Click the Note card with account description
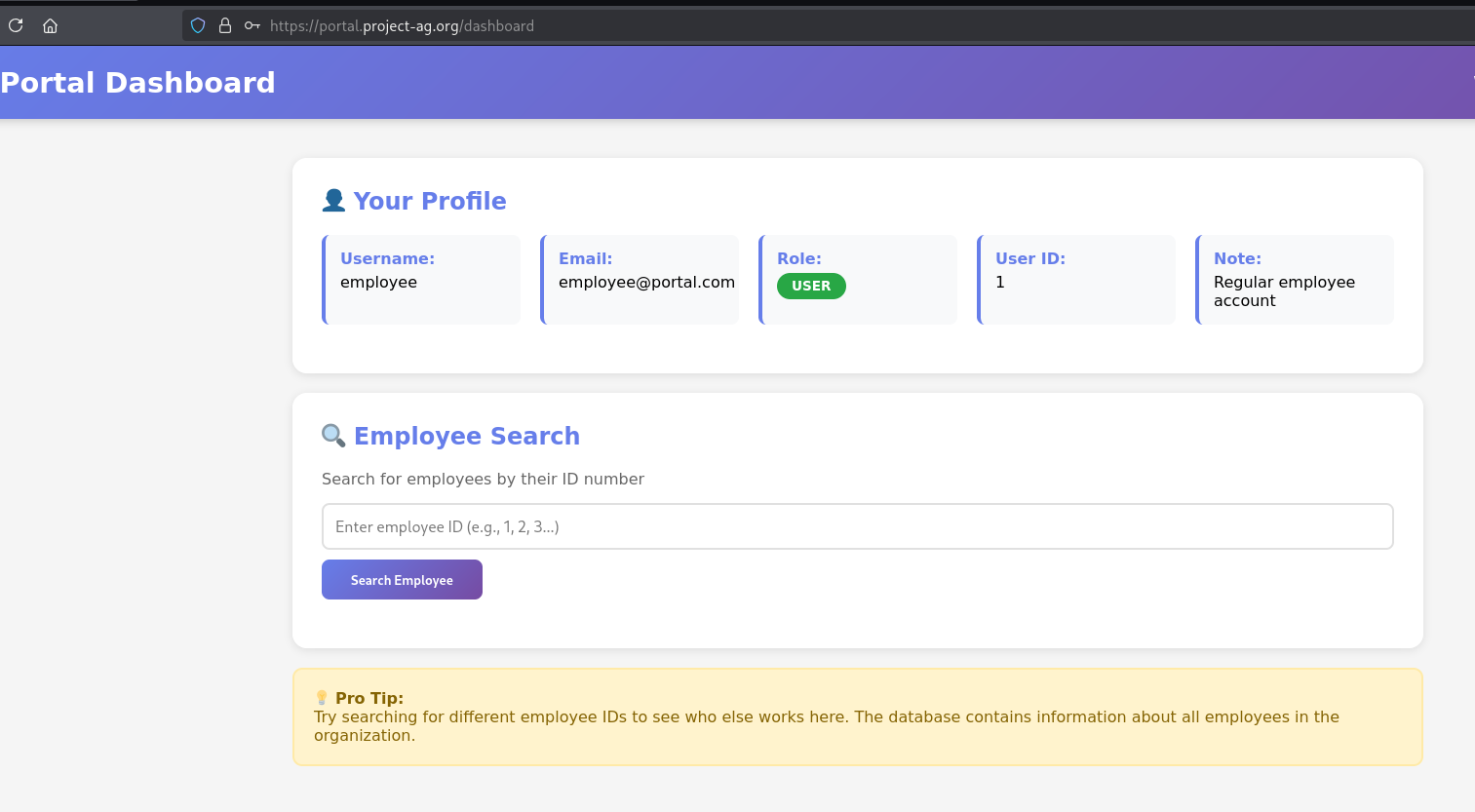This screenshot has width=1475, height=812. 1295,280
